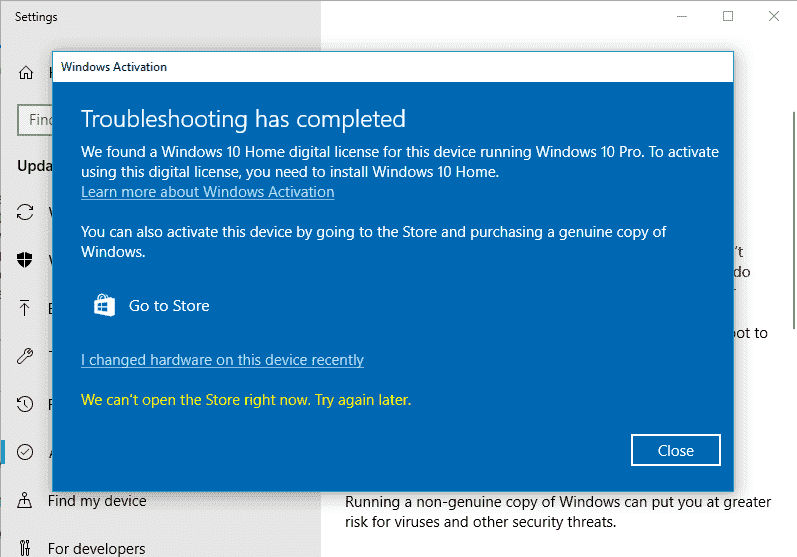Open For developers in sidebar
The width and height of the screenshot is (797, 557).
pyautogui.click(x=96, y=549)
